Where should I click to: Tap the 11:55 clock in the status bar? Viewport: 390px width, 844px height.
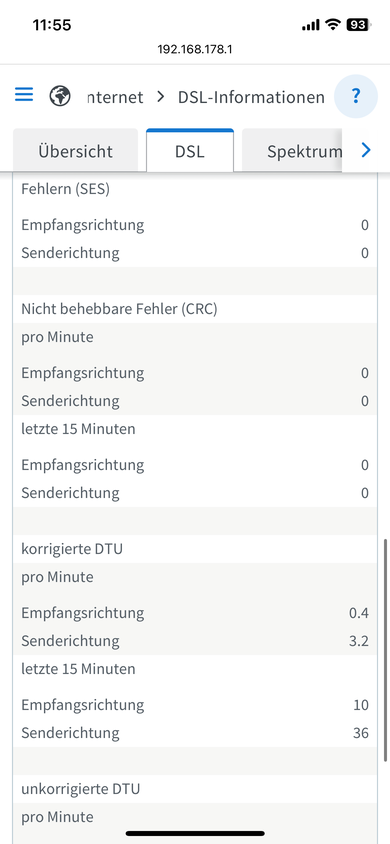point(52,25)
